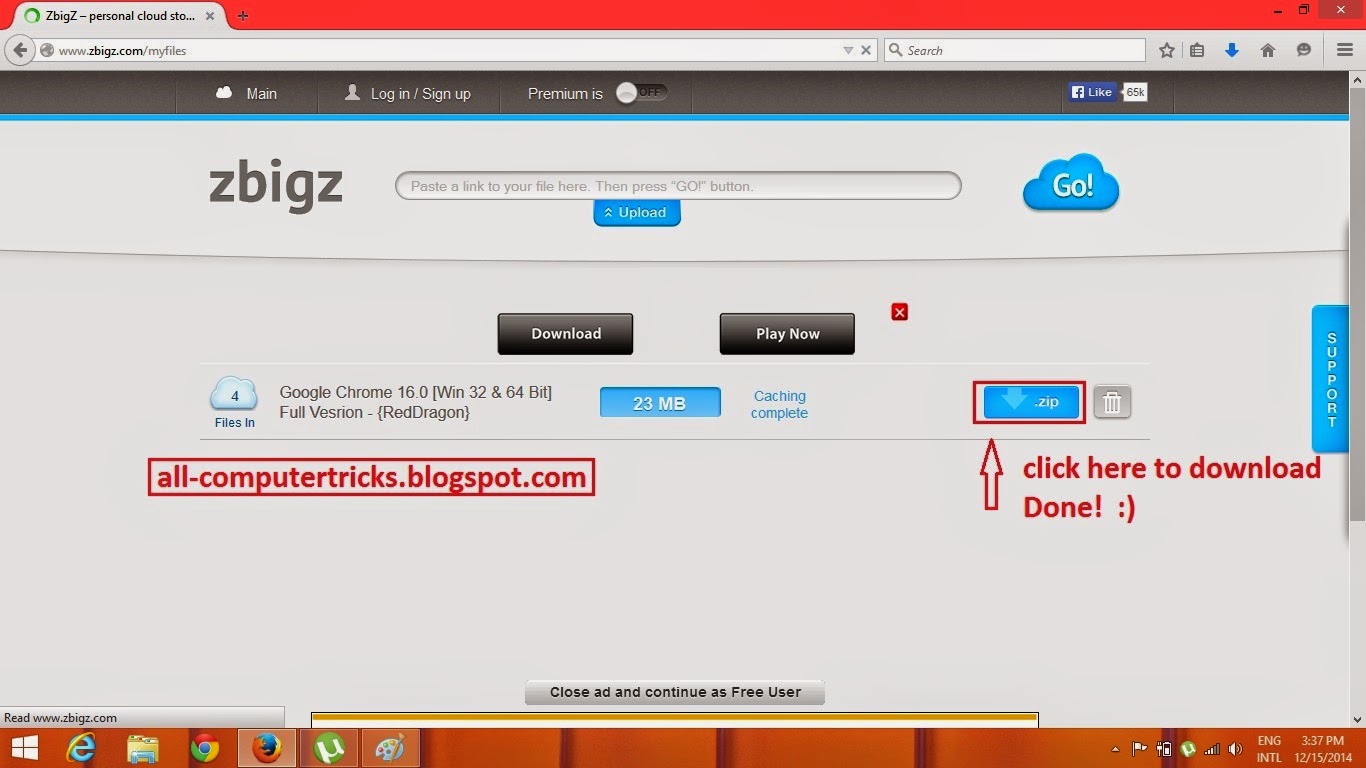This screenshot has height=768, width=1366.
Task: Click the browser Back button
Action: tap(19, 50)
